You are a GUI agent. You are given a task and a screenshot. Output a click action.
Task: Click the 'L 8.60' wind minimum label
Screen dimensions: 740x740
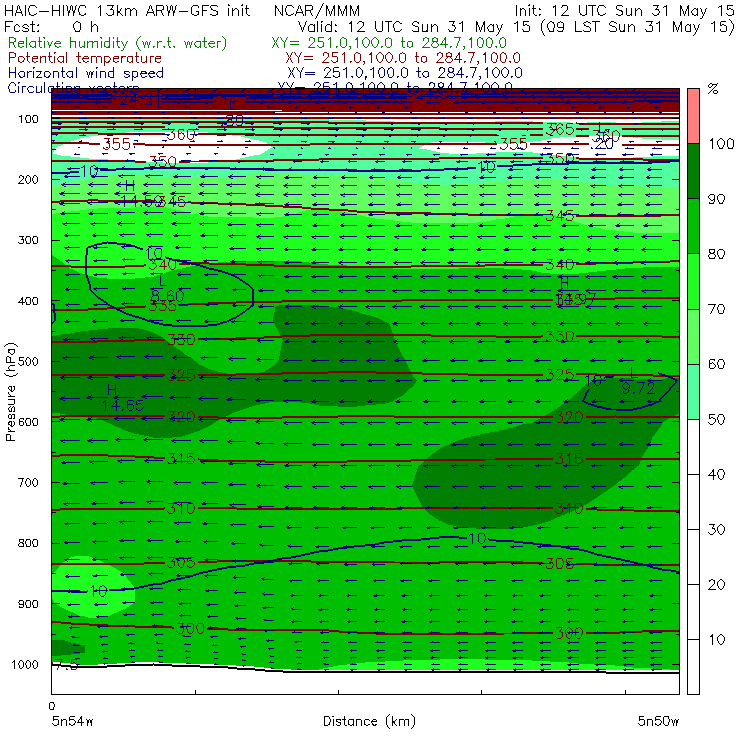pyautogui.click(x=167, y=289)
